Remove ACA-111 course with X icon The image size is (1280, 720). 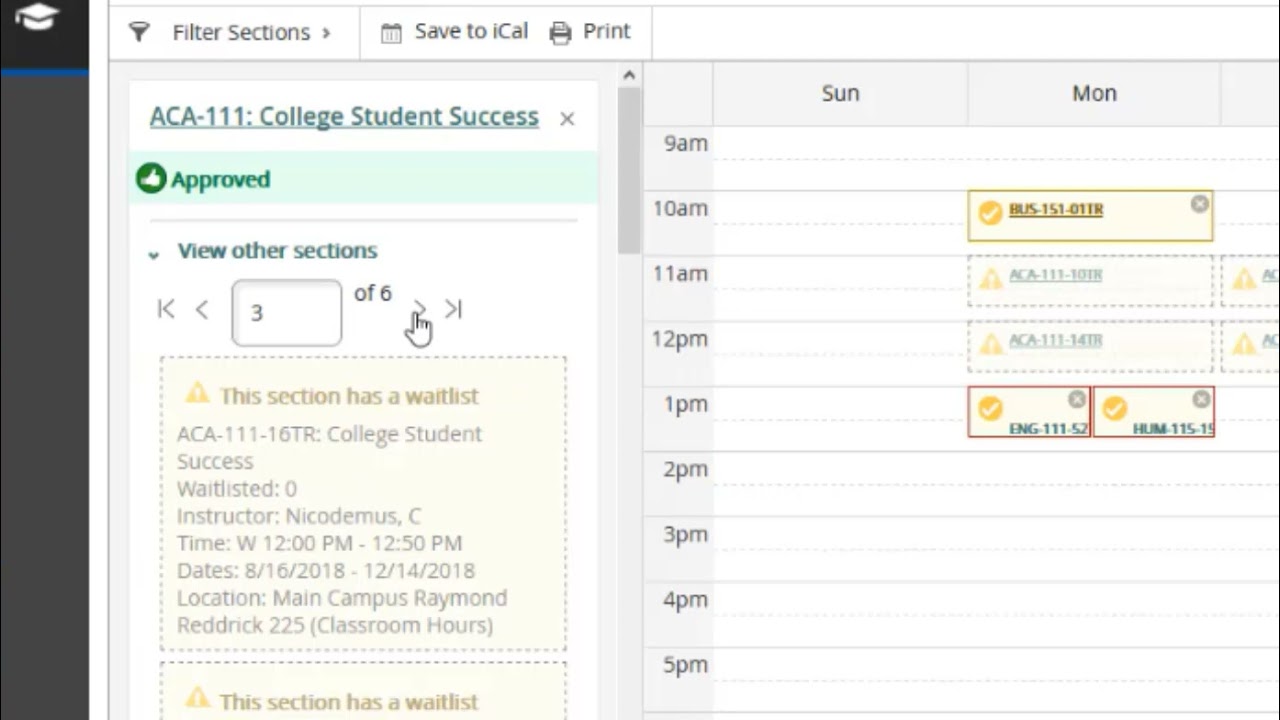click(x=567, y=119)
